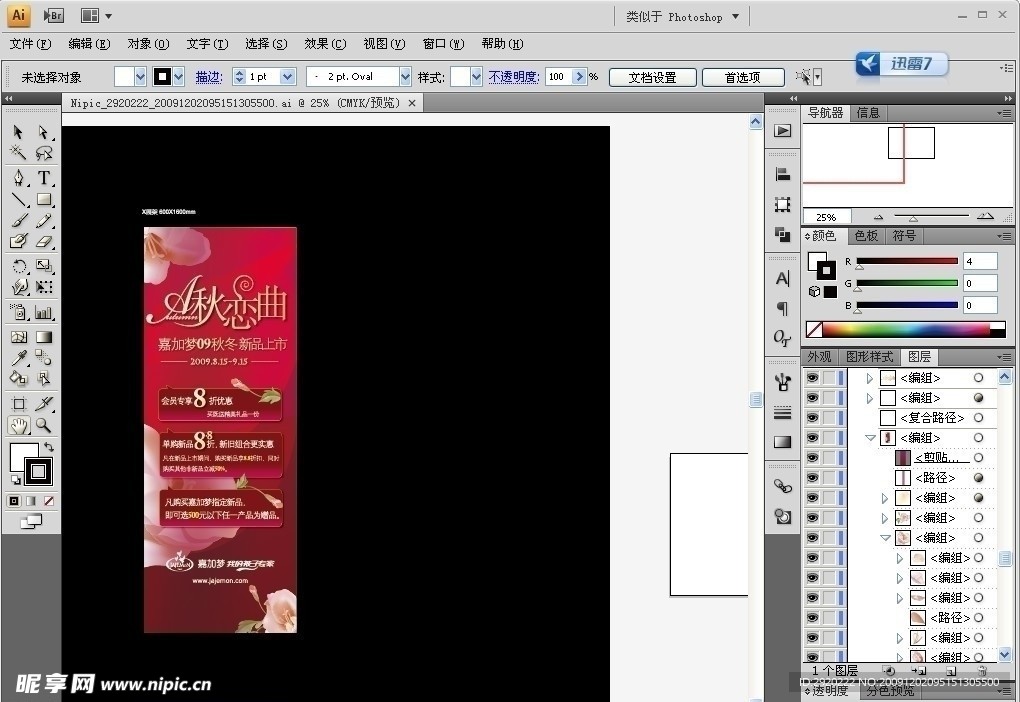Click the 首选项 button
Viewport: 1020px width, 702px height.
[742, 77]
